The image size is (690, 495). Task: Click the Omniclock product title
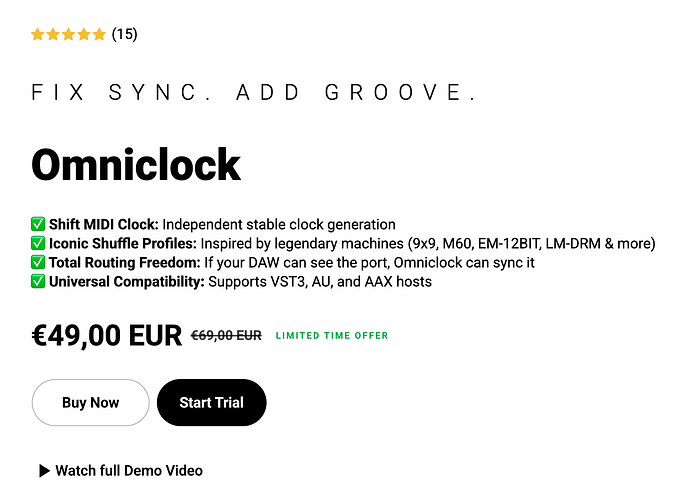[x=136, y=165]
